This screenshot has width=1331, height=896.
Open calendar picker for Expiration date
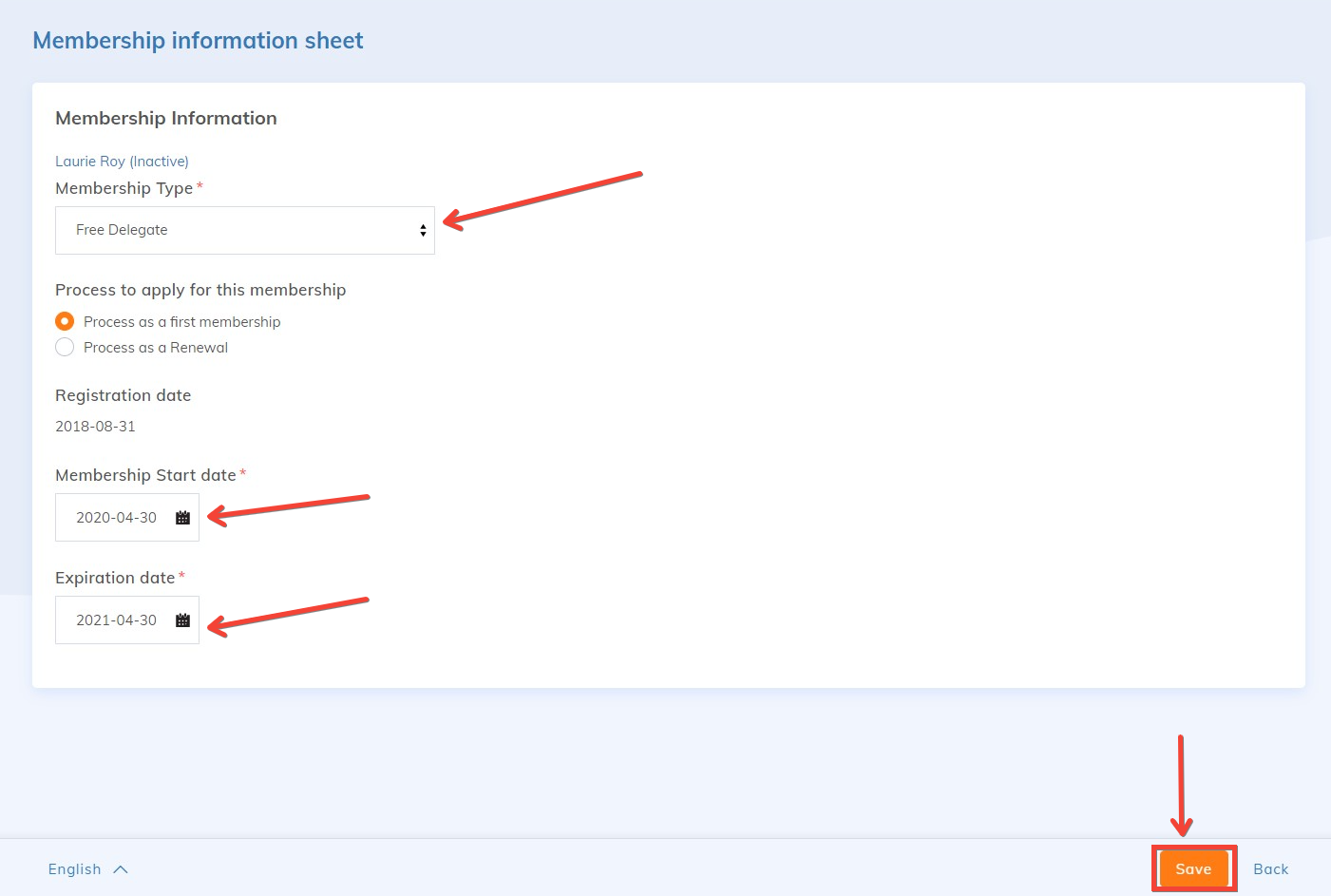[x=182, y=620]
